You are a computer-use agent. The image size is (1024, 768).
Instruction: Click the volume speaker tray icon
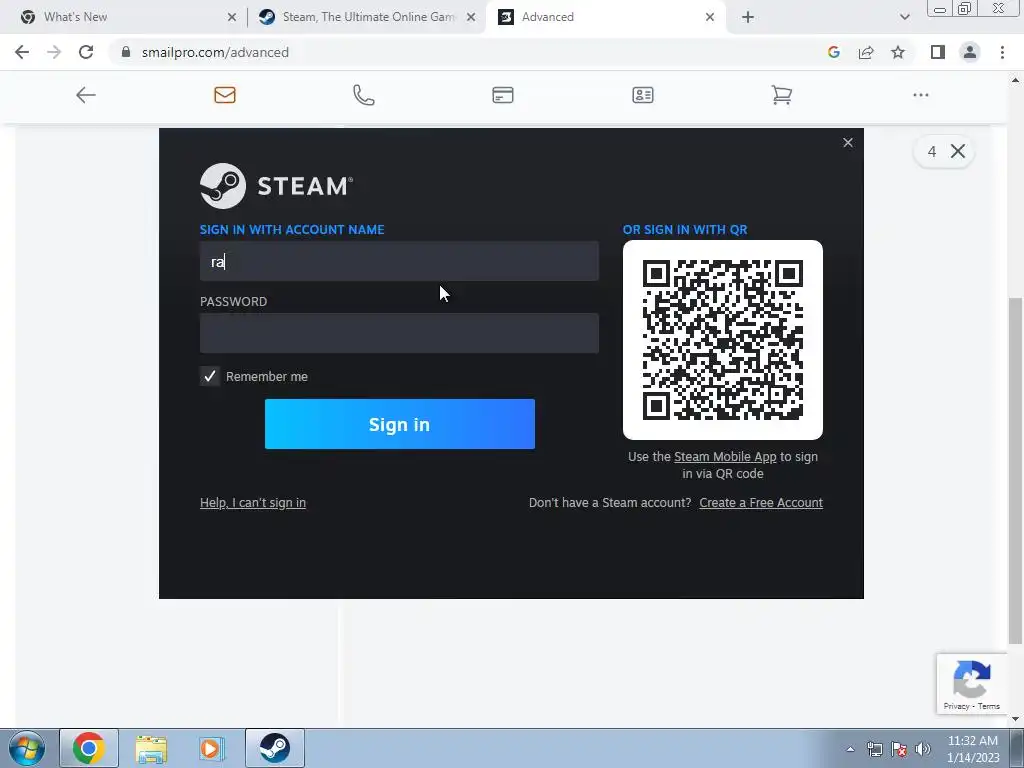point(923,749)
